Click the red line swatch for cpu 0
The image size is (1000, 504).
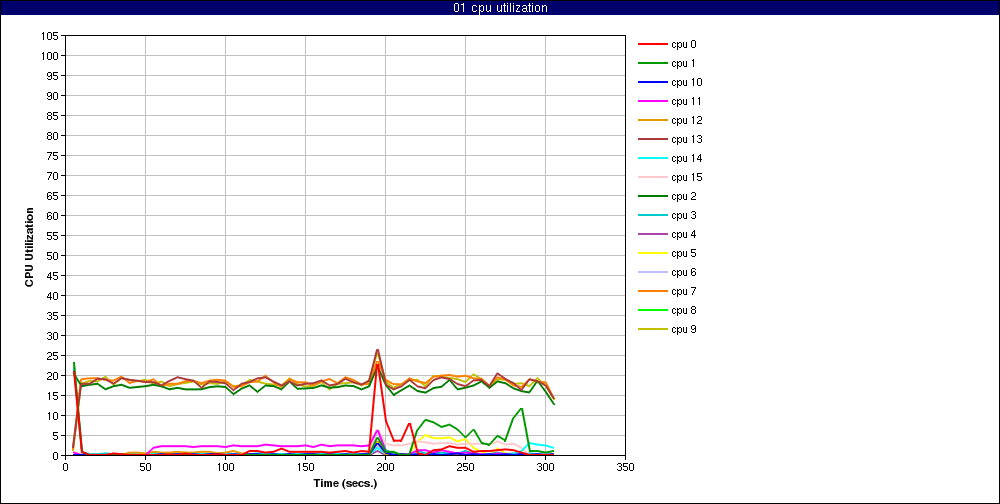tap(653, 45)
